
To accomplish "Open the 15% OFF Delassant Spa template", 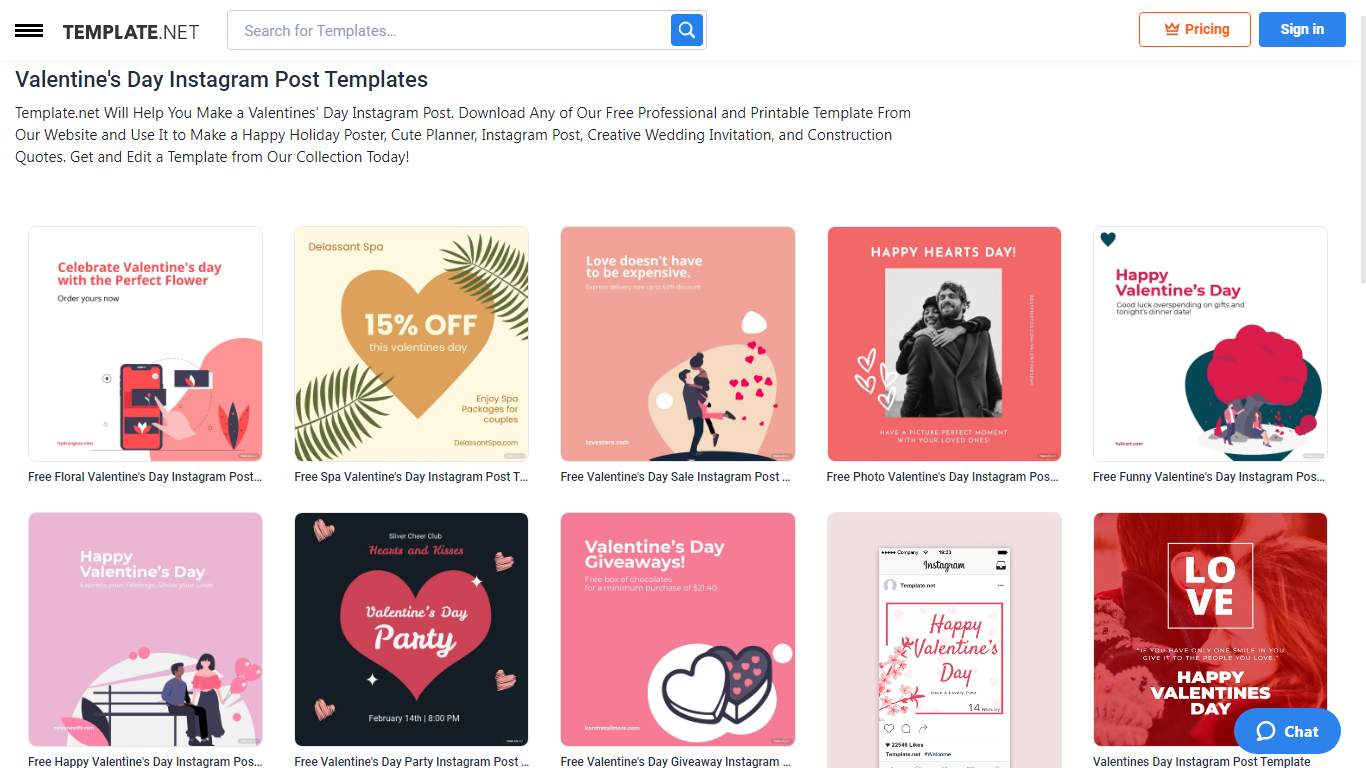I will pos(412,344).
